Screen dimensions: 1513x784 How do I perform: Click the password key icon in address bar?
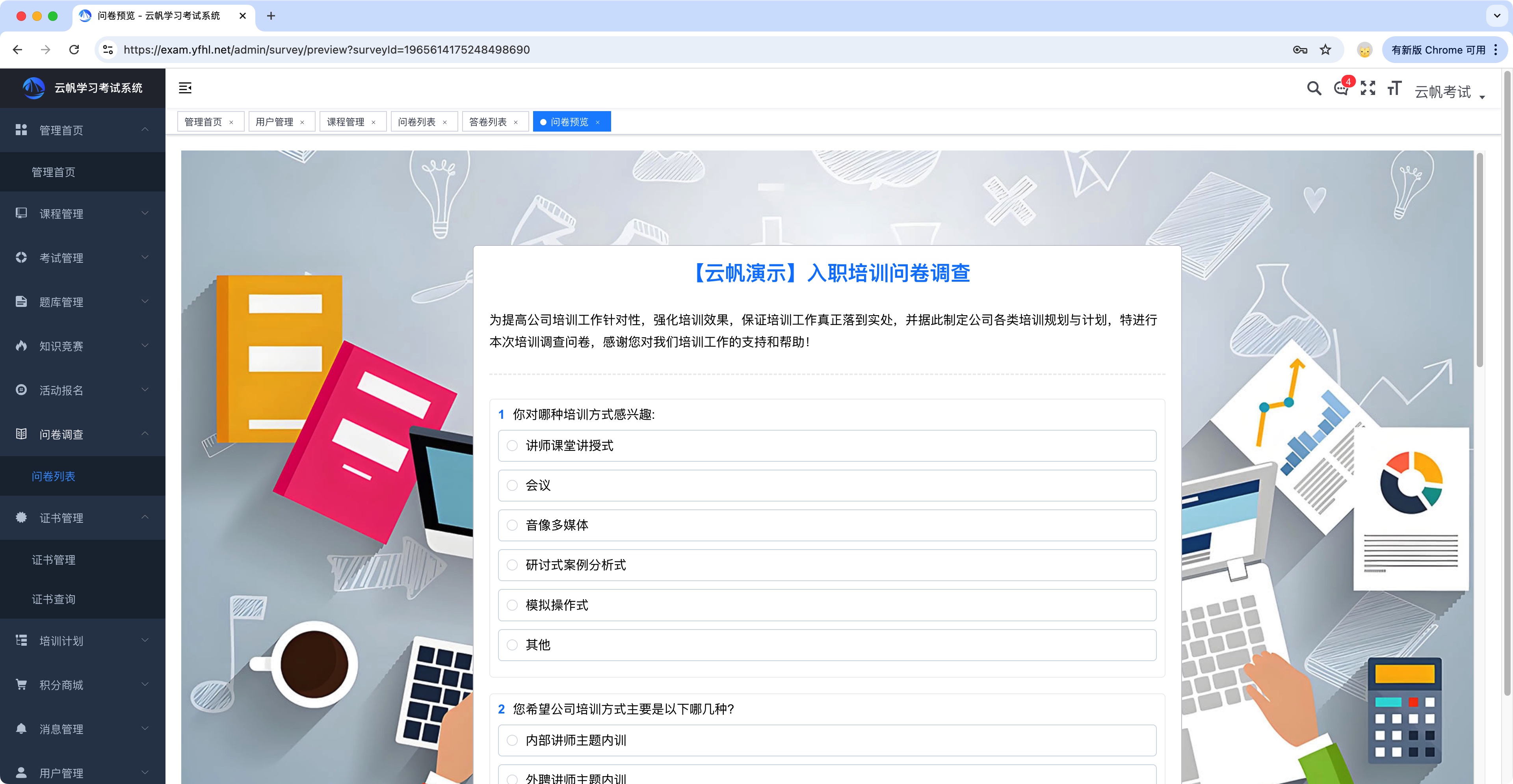(1300, 50)
